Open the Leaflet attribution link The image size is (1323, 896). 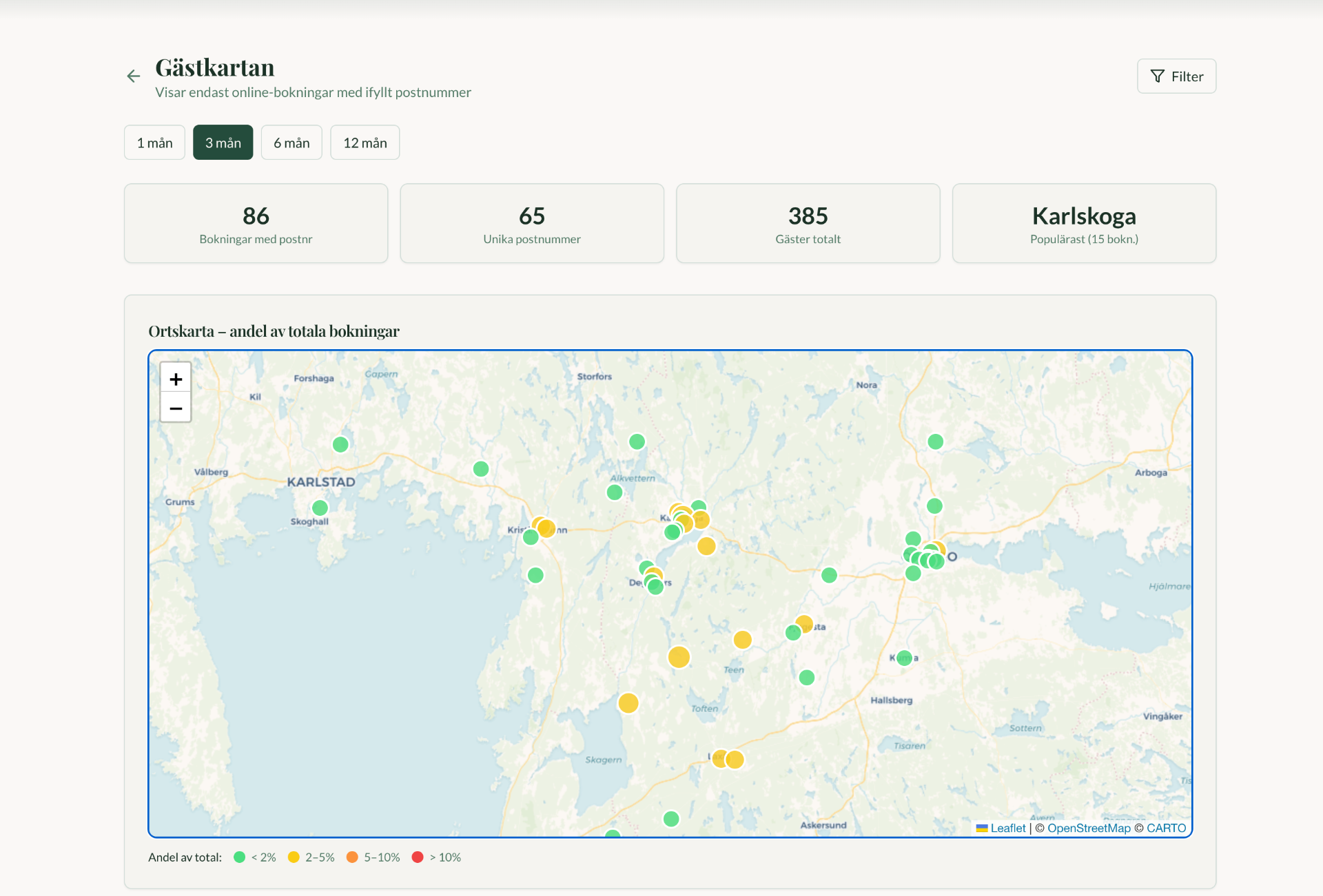pos(1007,828)
